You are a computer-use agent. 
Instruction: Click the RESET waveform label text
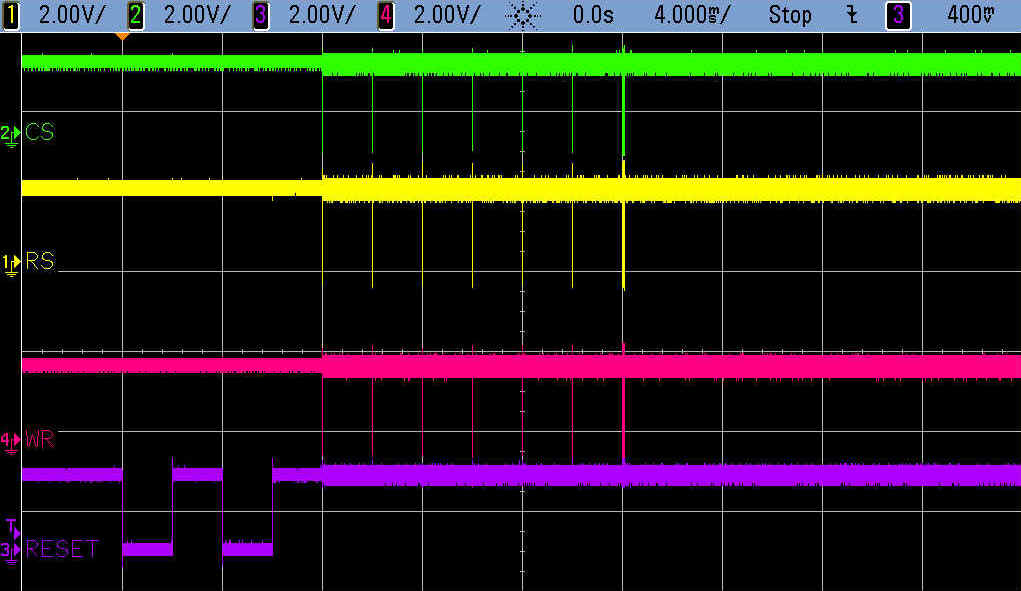pyautogui.click(x=62, y=549)
